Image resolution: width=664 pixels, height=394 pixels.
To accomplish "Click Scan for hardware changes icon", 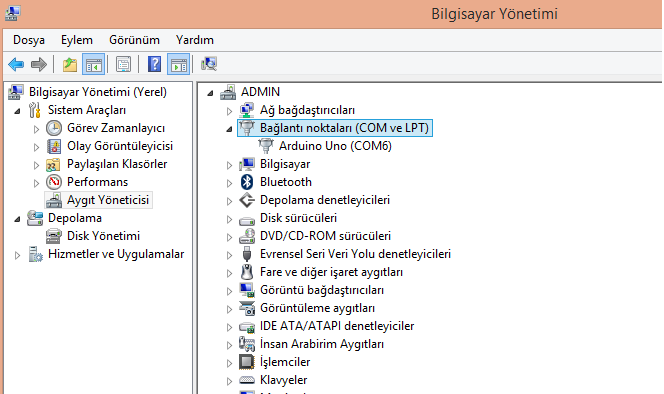I will [x=209, y=64].
